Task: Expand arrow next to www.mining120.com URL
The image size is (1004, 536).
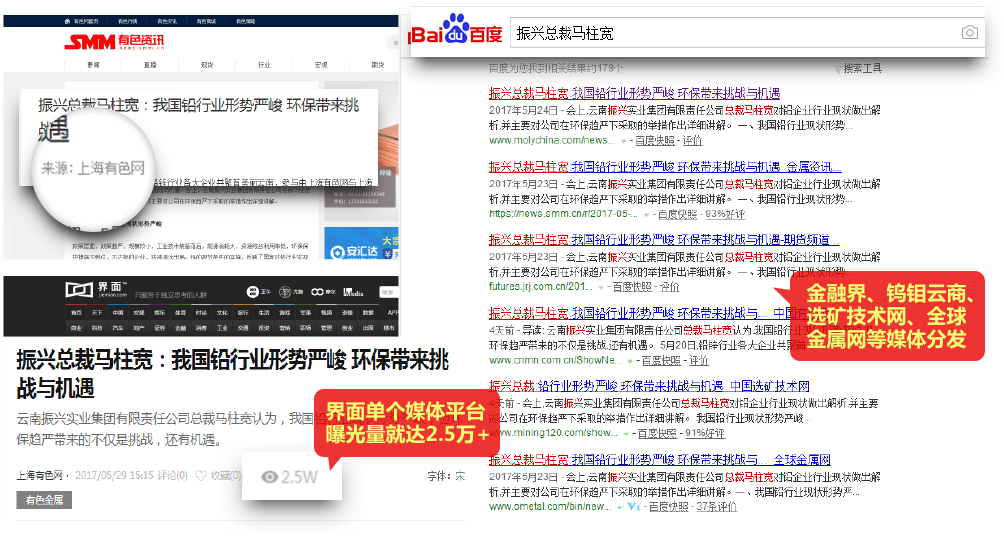Action: [626, 435]
